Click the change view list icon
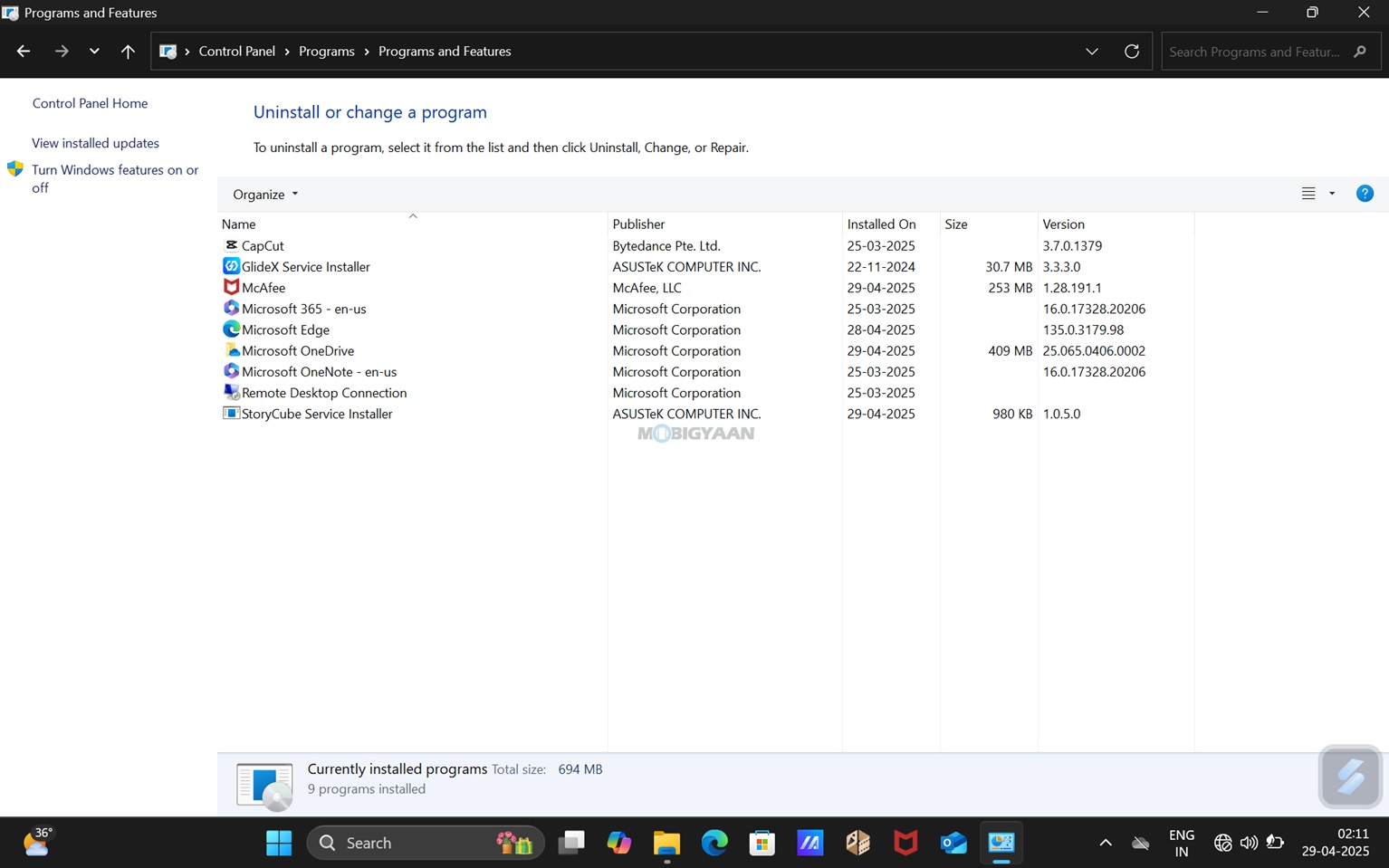This screenshot has height=868, width=1389. click(1308, 194)
